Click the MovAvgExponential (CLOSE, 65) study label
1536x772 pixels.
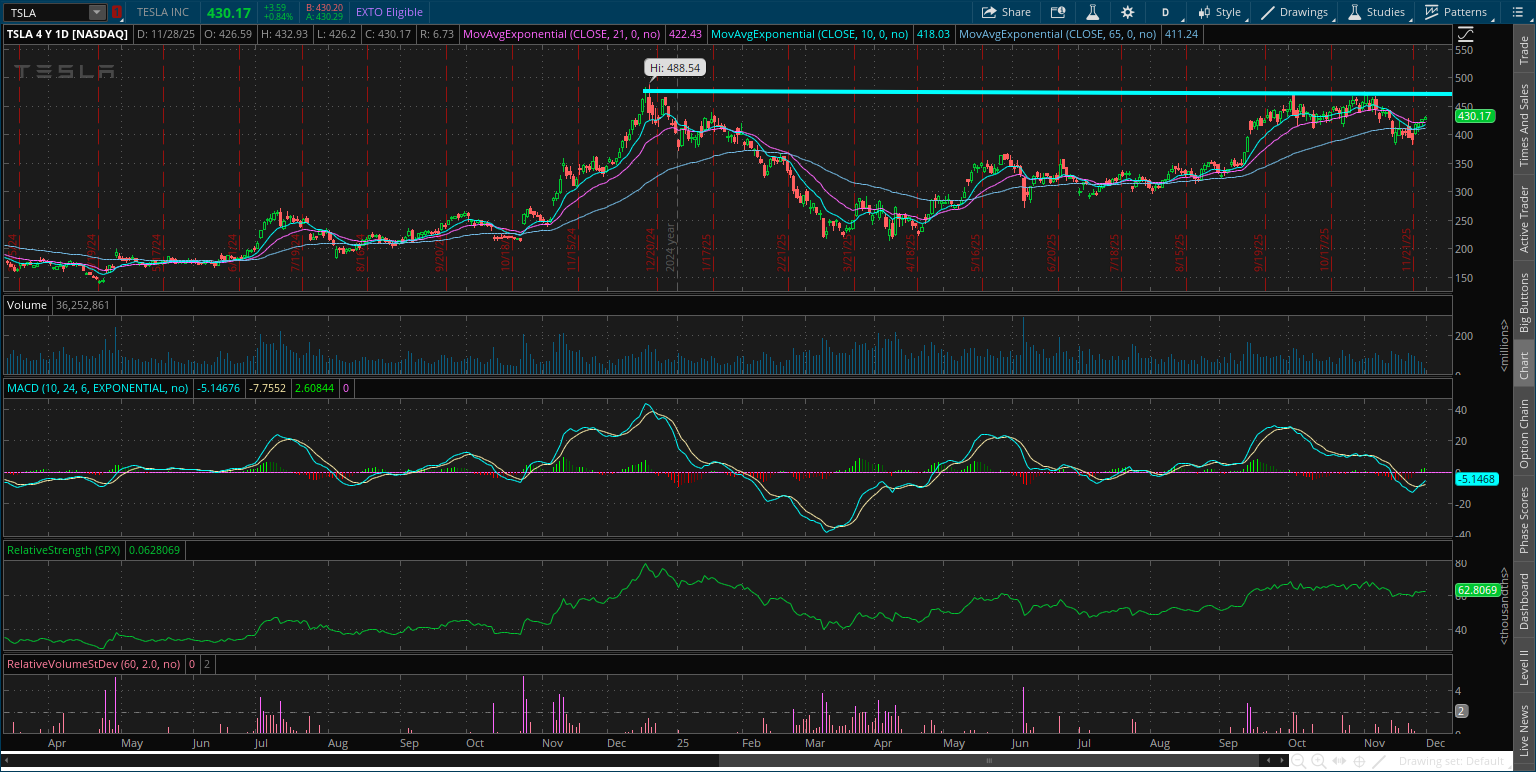1058,34
